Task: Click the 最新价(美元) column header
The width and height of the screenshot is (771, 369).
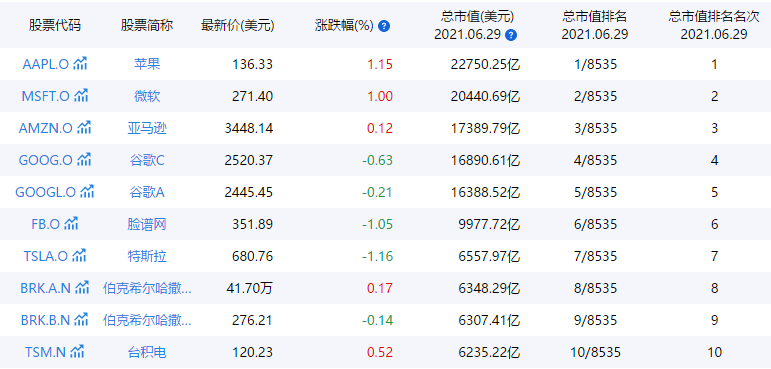Action: point(238,26)
